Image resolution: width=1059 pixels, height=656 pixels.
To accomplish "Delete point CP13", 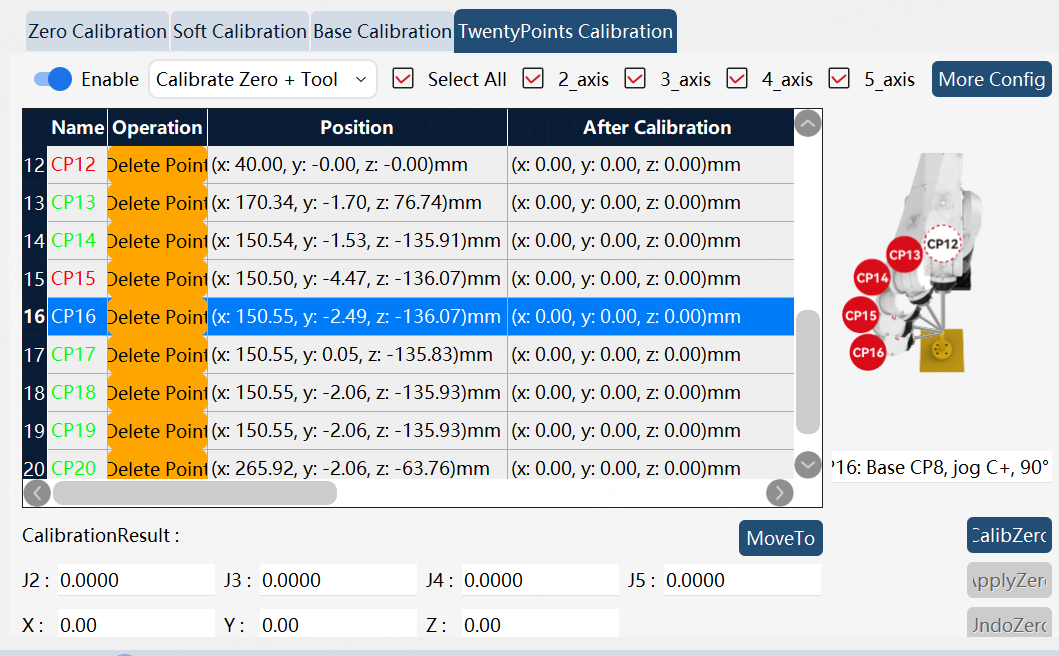I will coord(157,203).
